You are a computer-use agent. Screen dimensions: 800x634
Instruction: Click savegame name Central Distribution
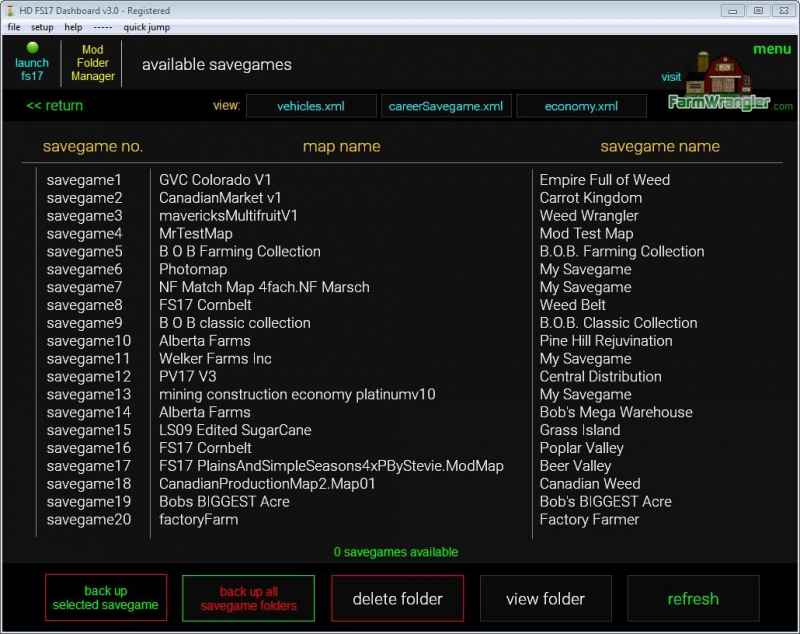[x=601, y=376]
